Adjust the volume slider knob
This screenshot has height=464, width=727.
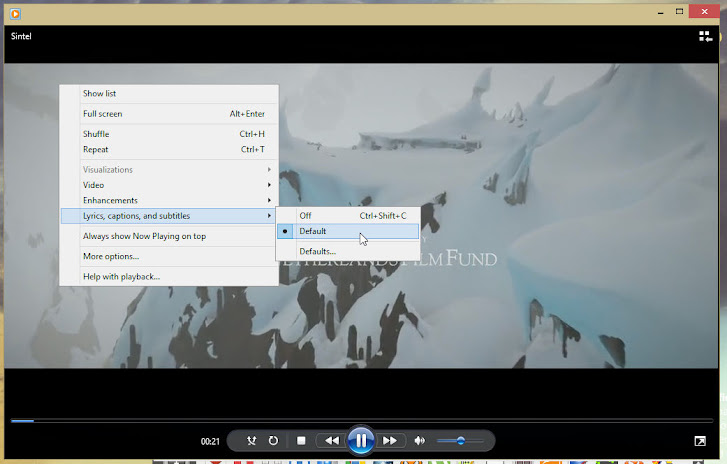click(460, 440)
